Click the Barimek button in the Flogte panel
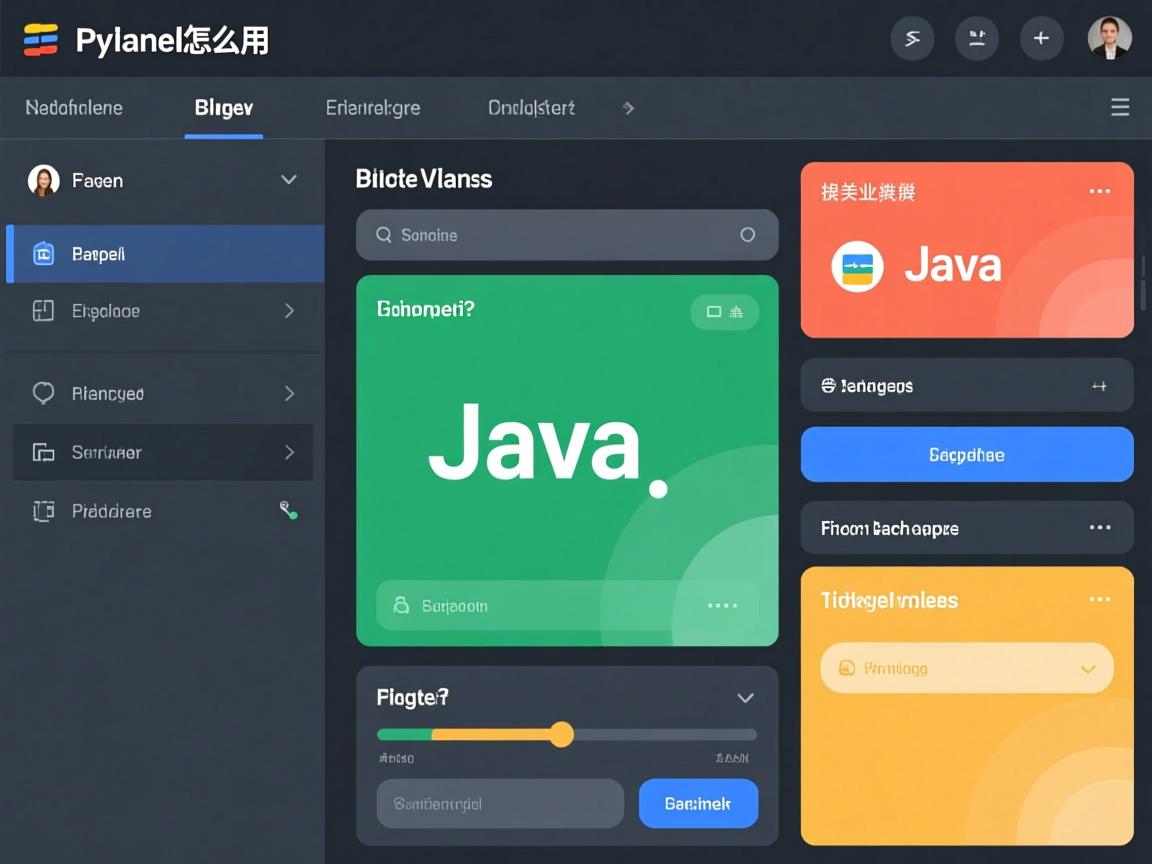This screenshot has height=864, width=1152. click(x=698, y=803)
